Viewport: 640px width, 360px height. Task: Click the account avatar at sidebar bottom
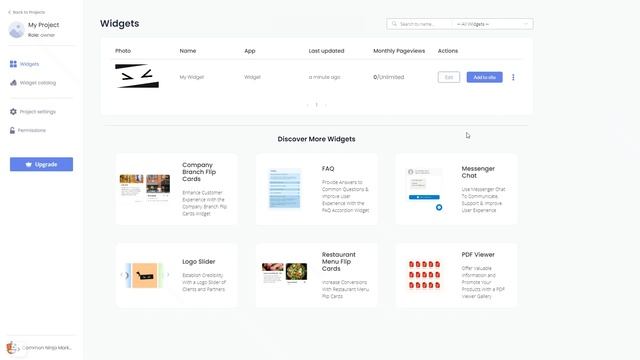click(x=12, y=348)
